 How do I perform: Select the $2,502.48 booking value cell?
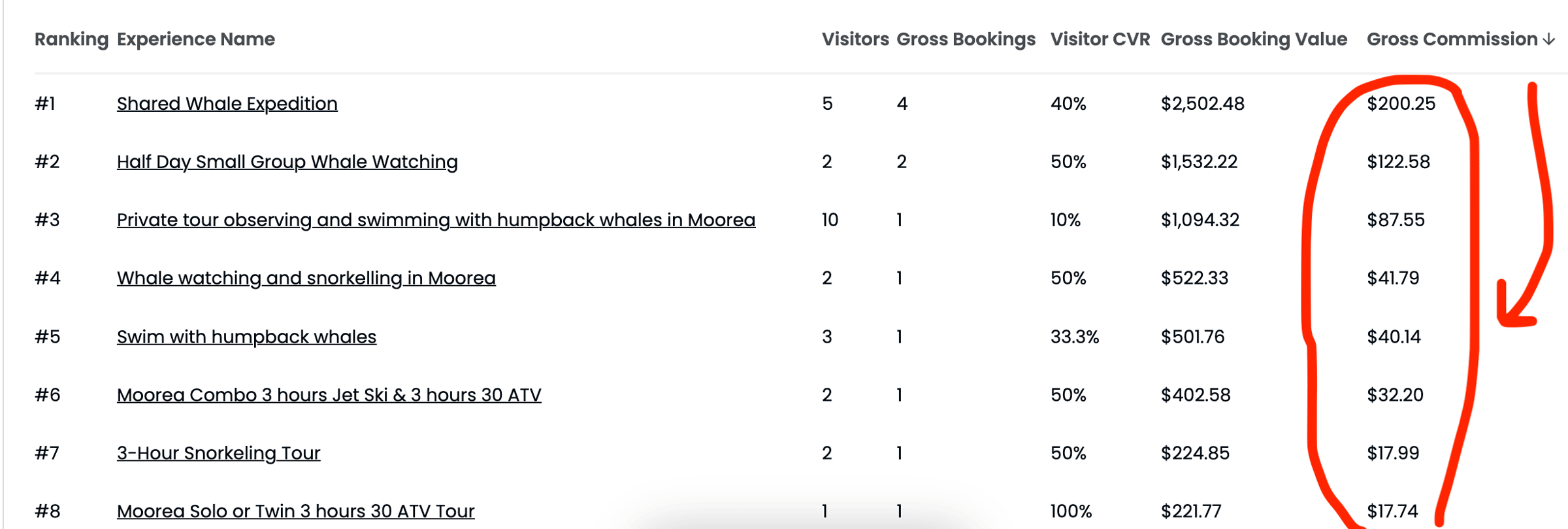1202,104
